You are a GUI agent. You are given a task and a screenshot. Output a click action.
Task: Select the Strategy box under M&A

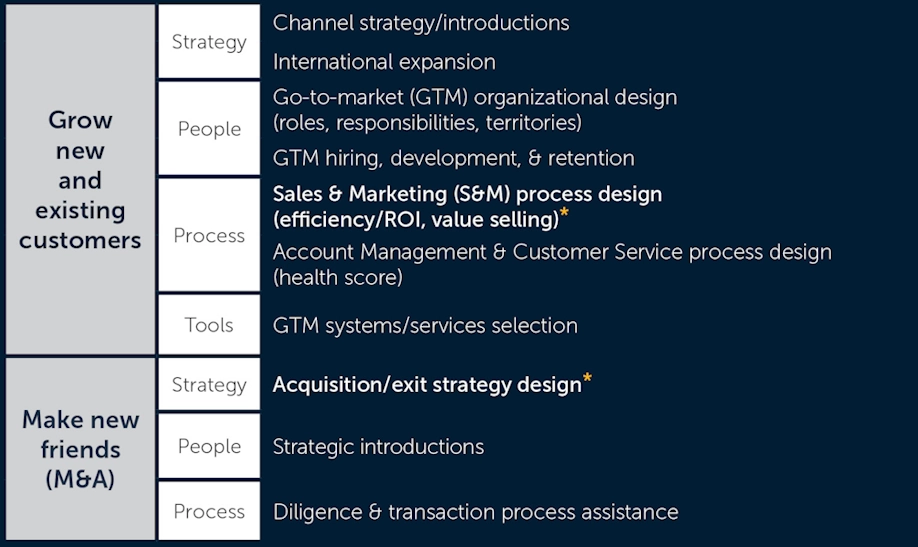click(209, 385)
